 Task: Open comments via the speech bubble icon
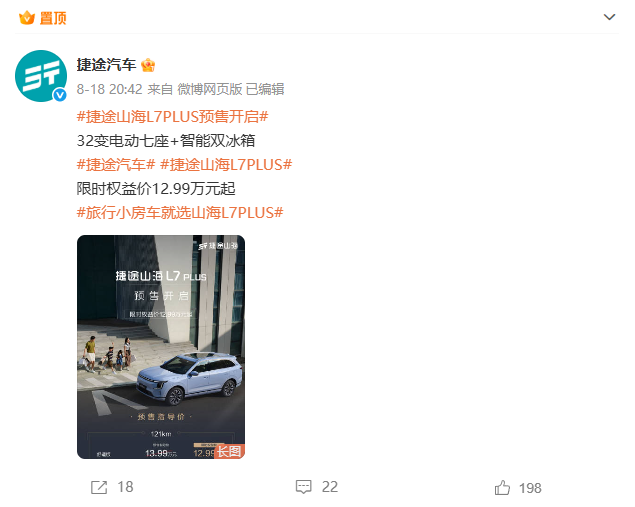click(303, 487)
